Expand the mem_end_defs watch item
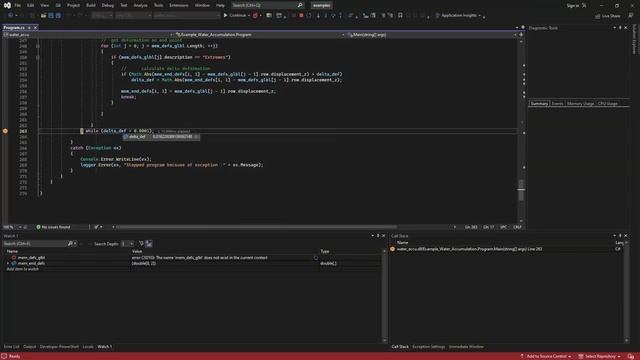The height and width of the screenshot is (360, 640). (x=8, y=264)
